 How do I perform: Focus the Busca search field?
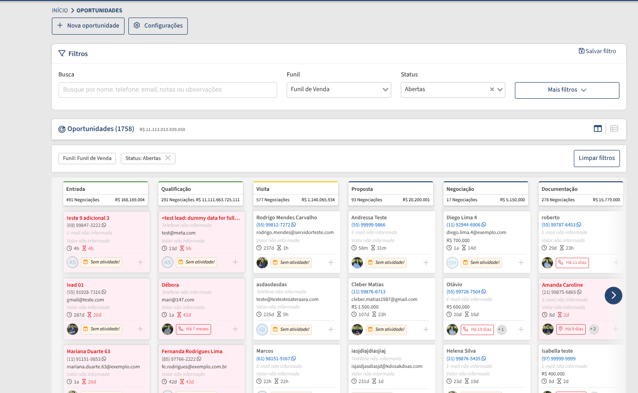(x=168, y=90)
